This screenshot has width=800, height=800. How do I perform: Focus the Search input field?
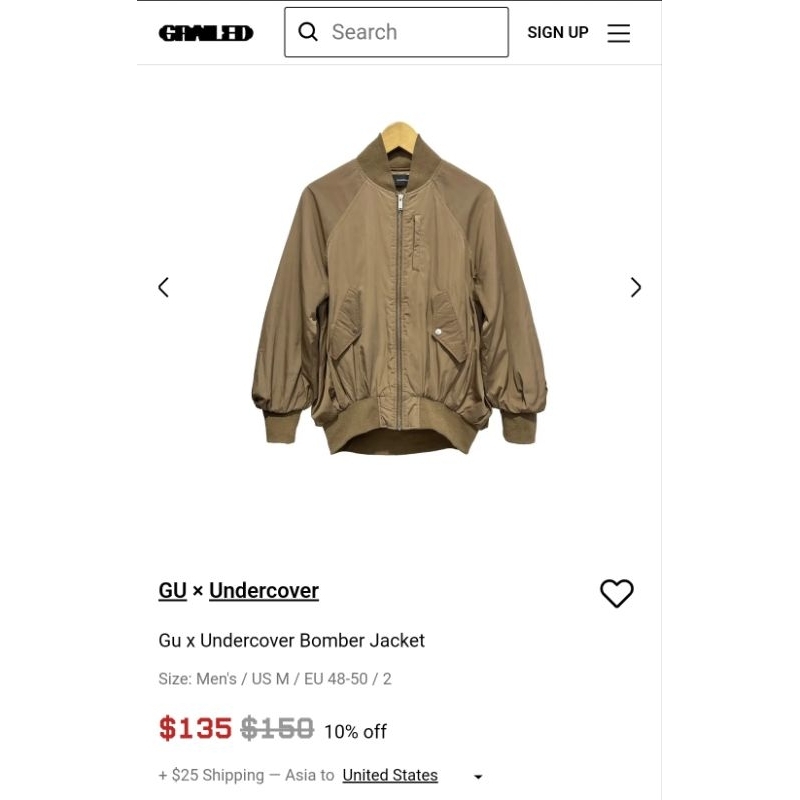pyautogui.click(x=396, y=32)
